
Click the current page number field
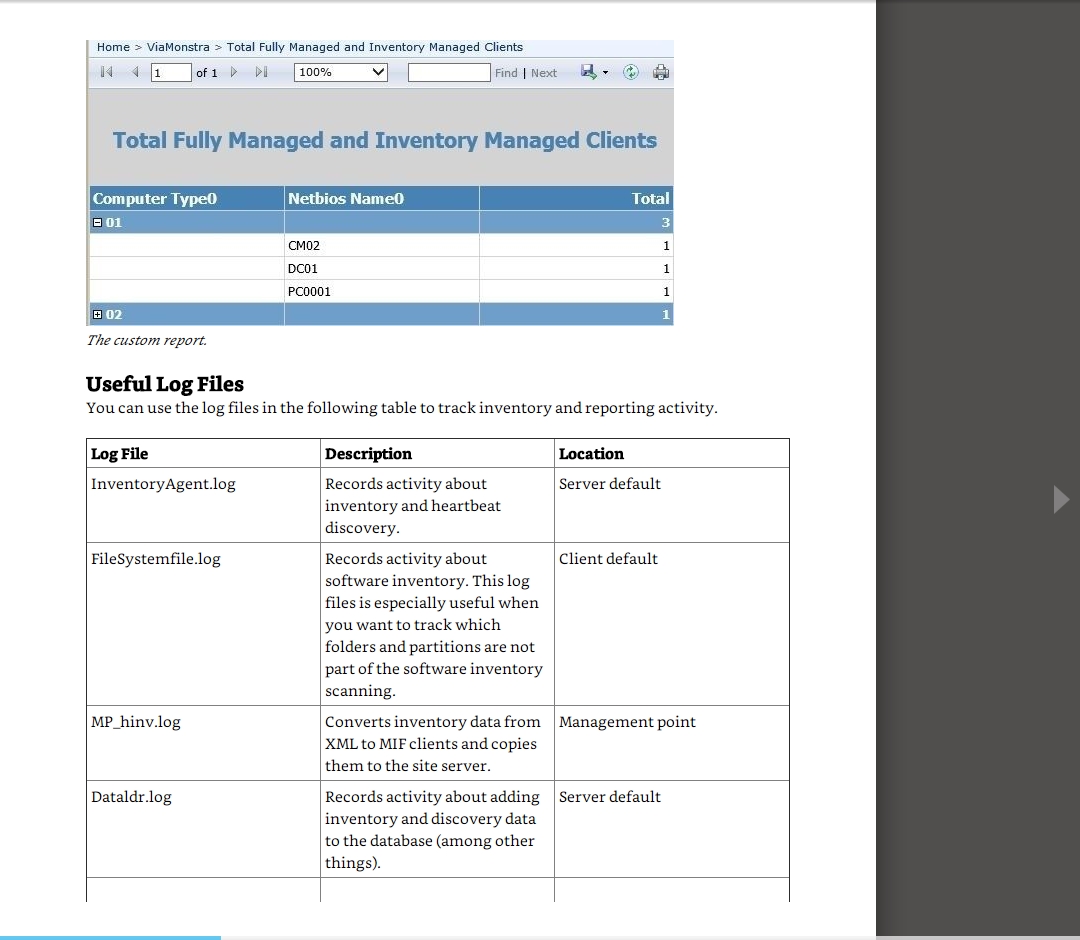170,72
